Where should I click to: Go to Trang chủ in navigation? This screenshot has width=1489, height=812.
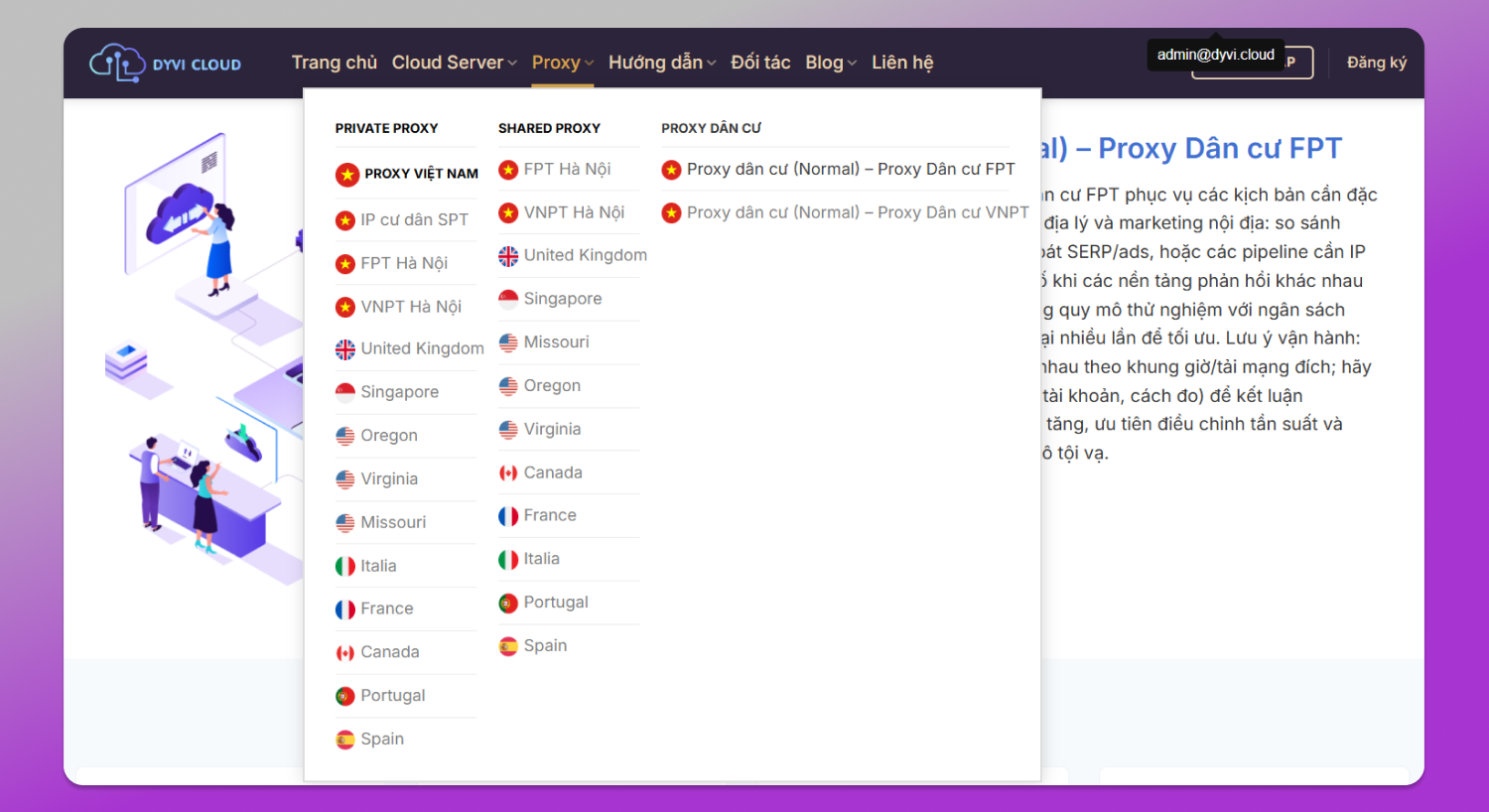coord(335,63)
